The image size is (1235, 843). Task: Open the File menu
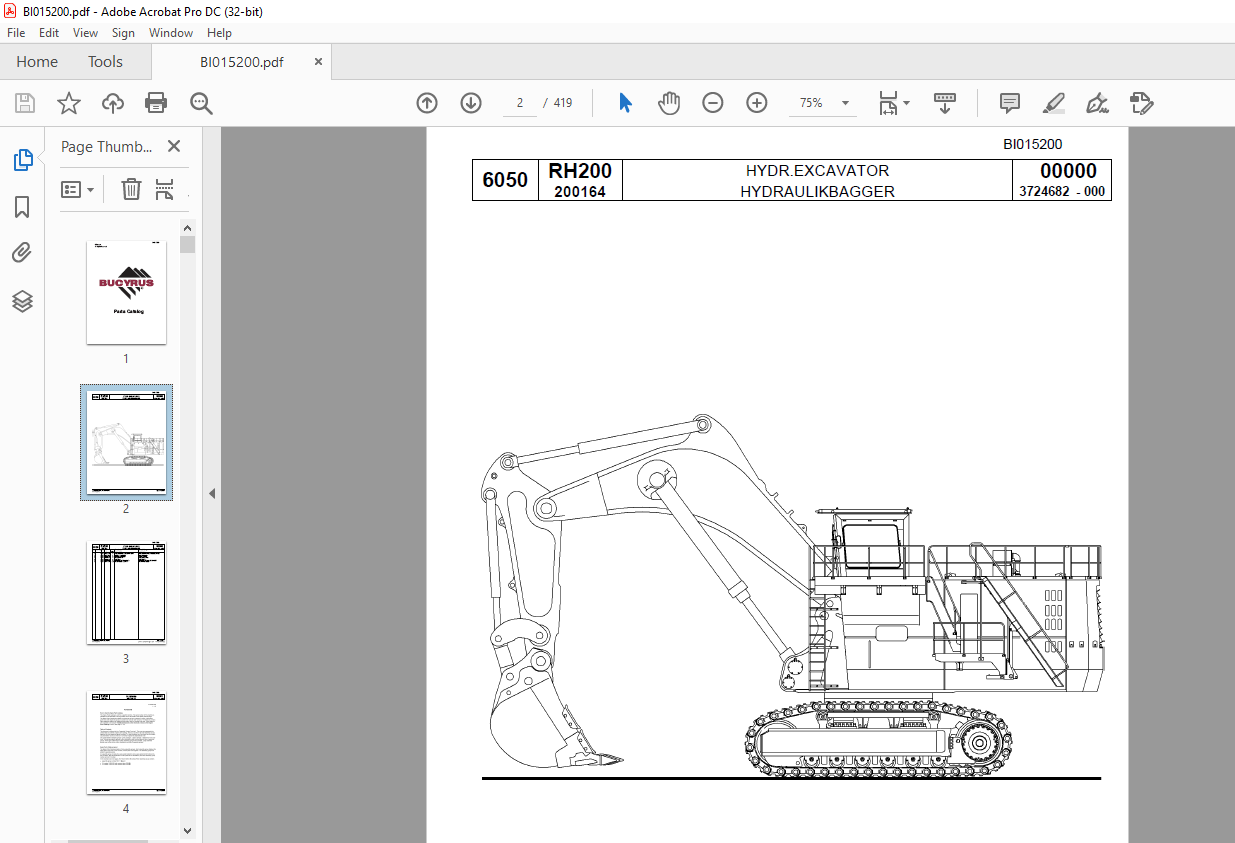point(16,33)
